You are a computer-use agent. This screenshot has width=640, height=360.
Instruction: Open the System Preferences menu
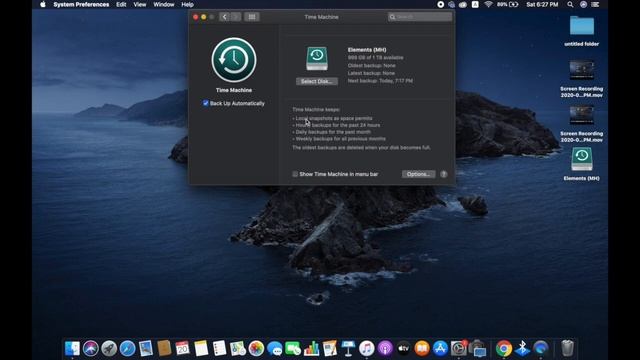tap(81, 4)
